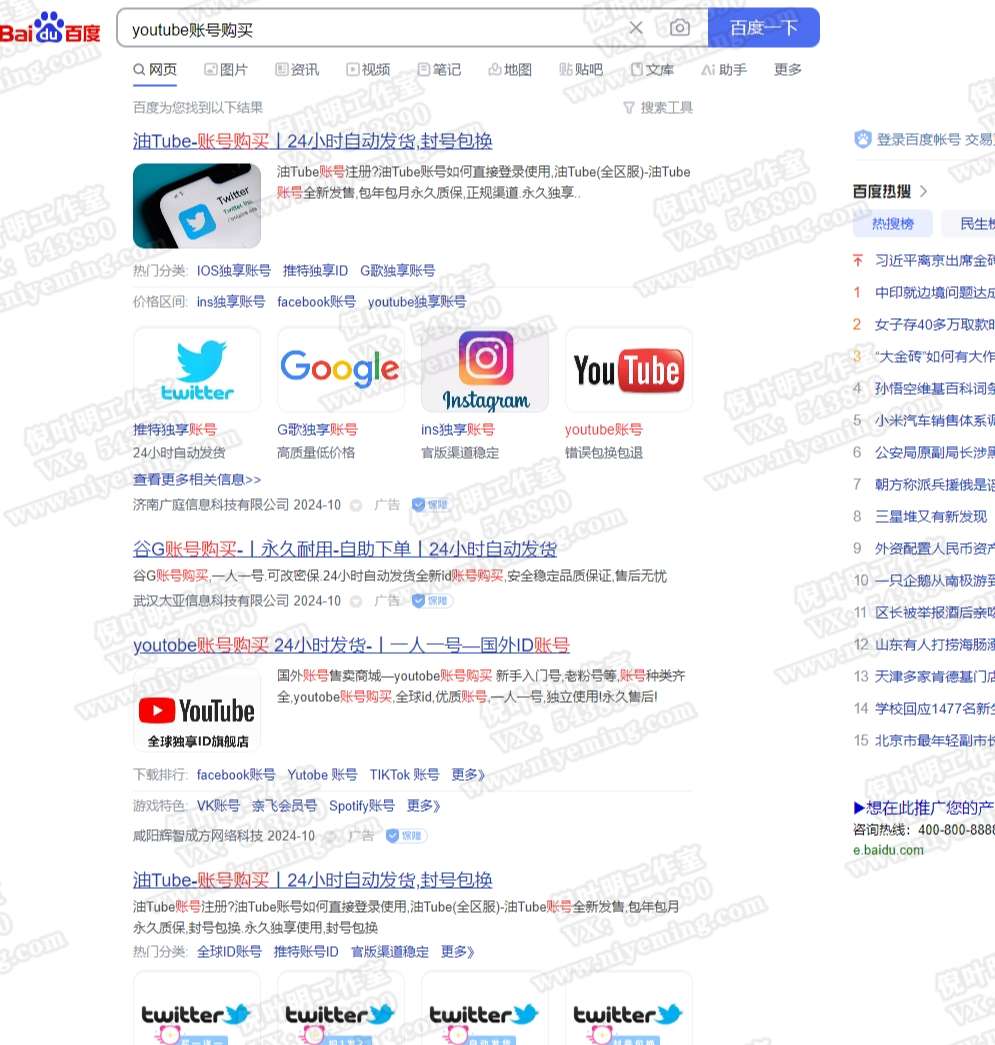
Task: Open the youtube独享账号 link
Action: click(417, 302)
